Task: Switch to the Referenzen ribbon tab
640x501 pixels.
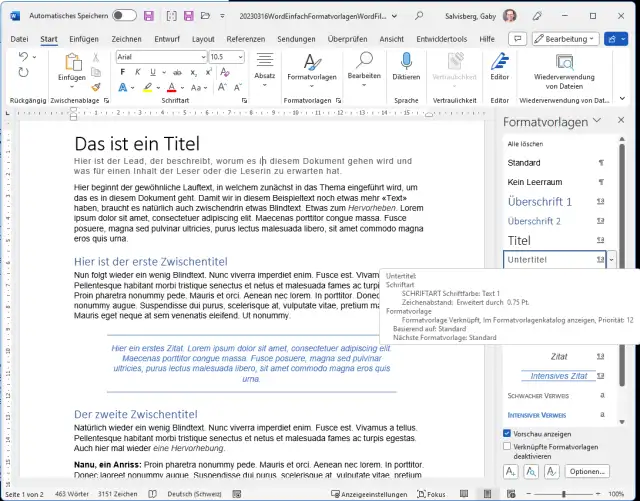Action: pyautogui.click(x=245, y=38)
